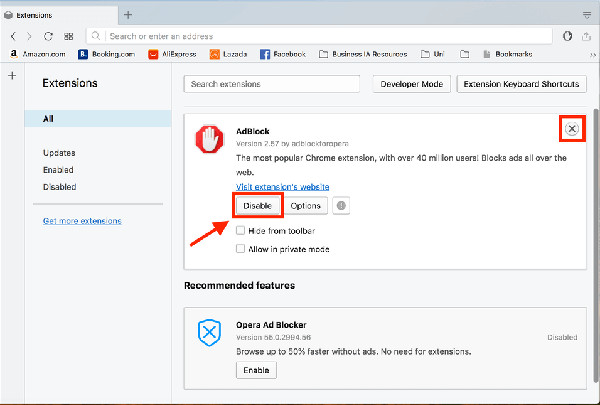The image size is (600, 405).
Task: Open the AliExpress bookmark
Action: pos(172,54)
